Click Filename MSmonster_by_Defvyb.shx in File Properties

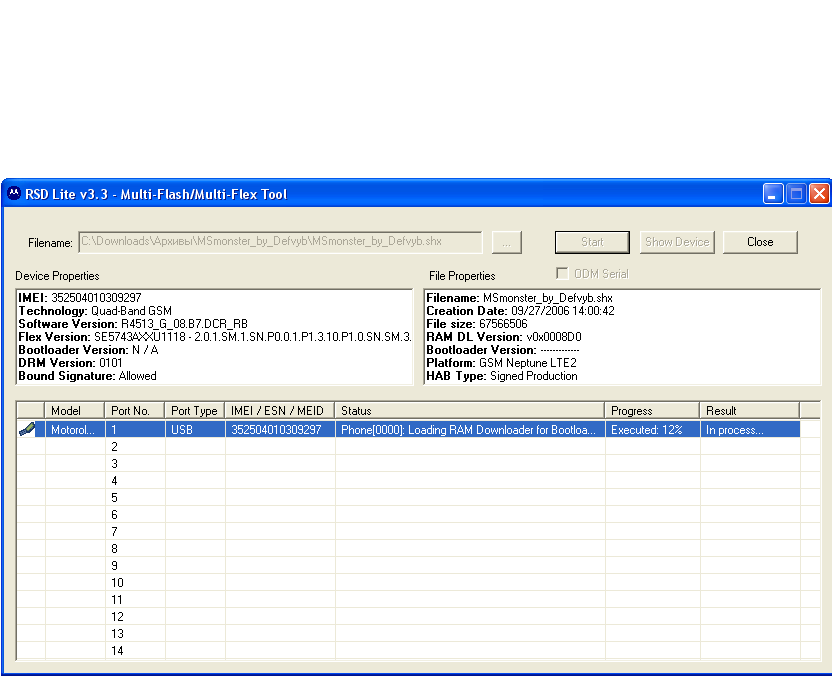[x=519, y=298]
